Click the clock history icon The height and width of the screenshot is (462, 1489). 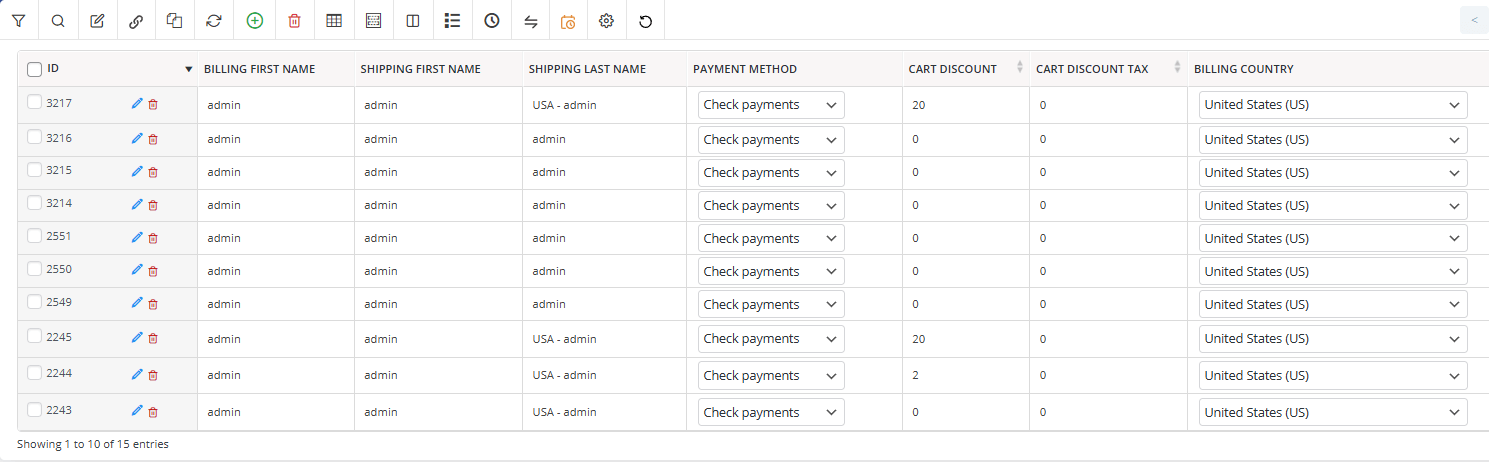(492, 20)
